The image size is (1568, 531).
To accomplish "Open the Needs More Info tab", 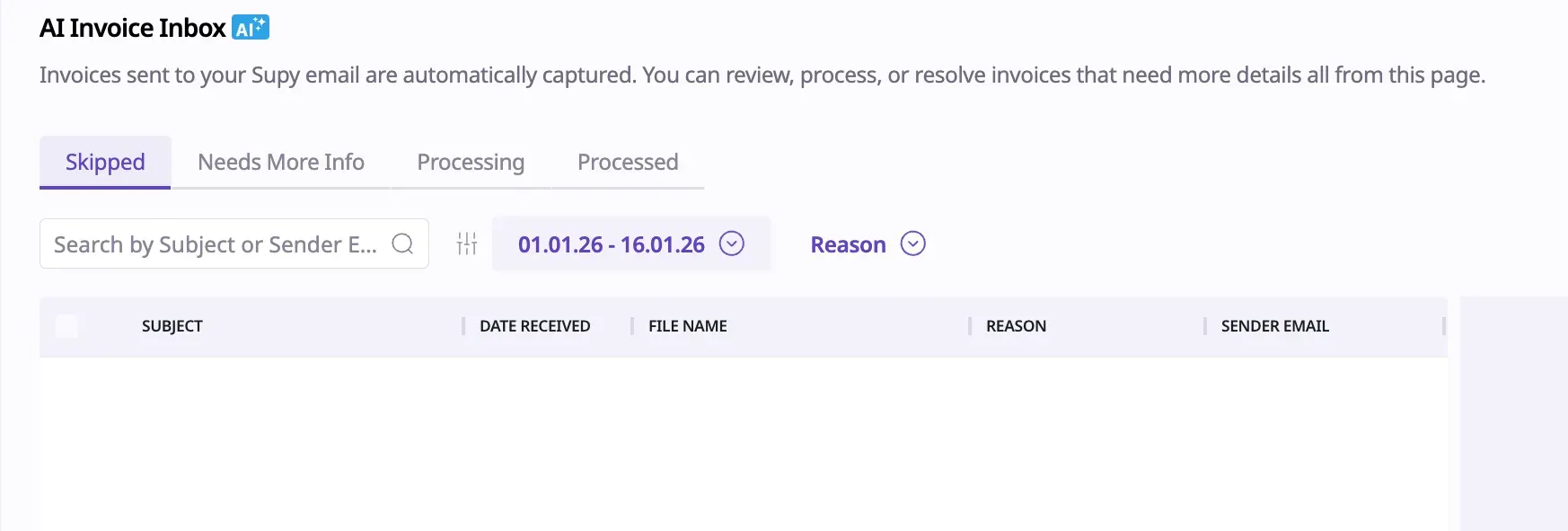I will tap(281, 163).
